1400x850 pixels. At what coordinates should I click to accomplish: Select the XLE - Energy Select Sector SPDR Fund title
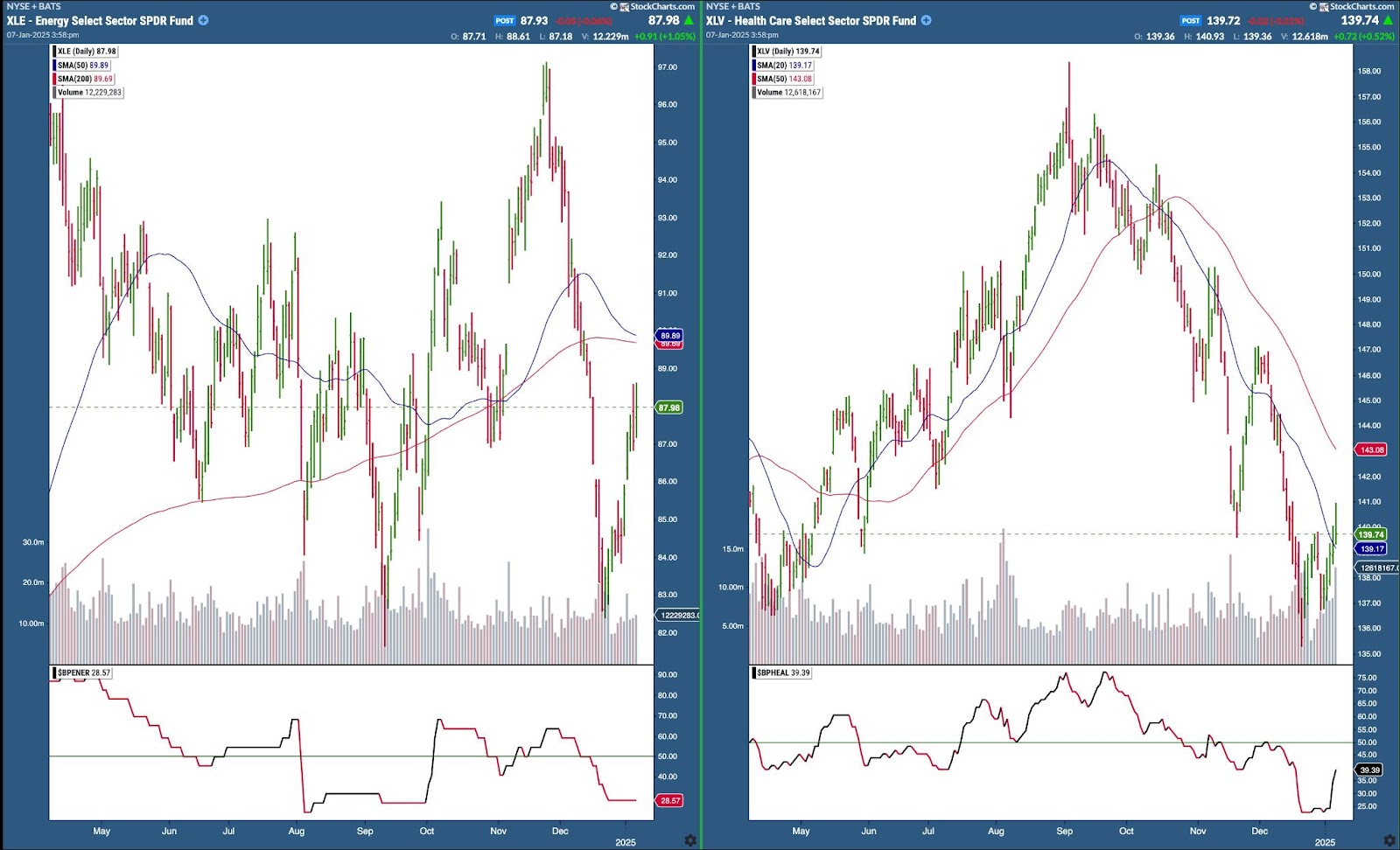pos(100,20)
